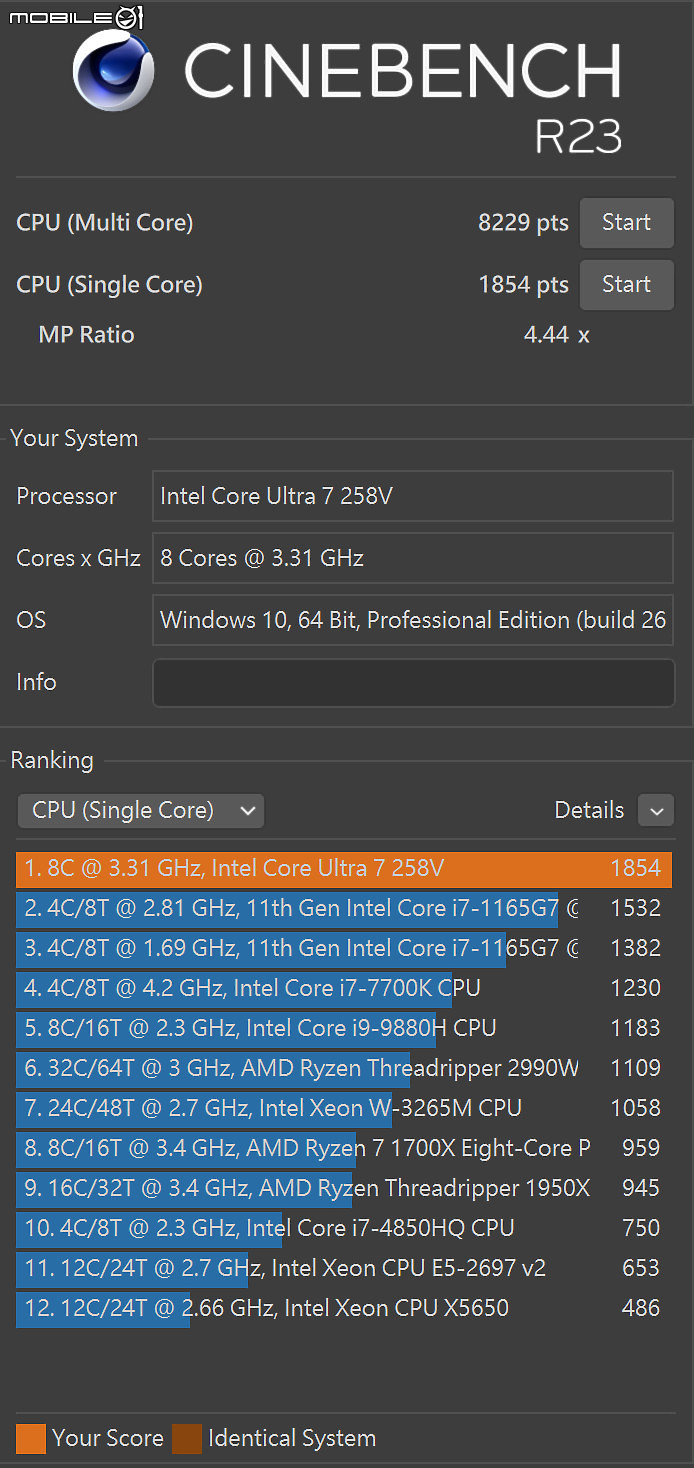This screenshot has height=1468, width=694.
Task: Select the Intel Core Ultra 7 258V ranking row
Action: 343,868
